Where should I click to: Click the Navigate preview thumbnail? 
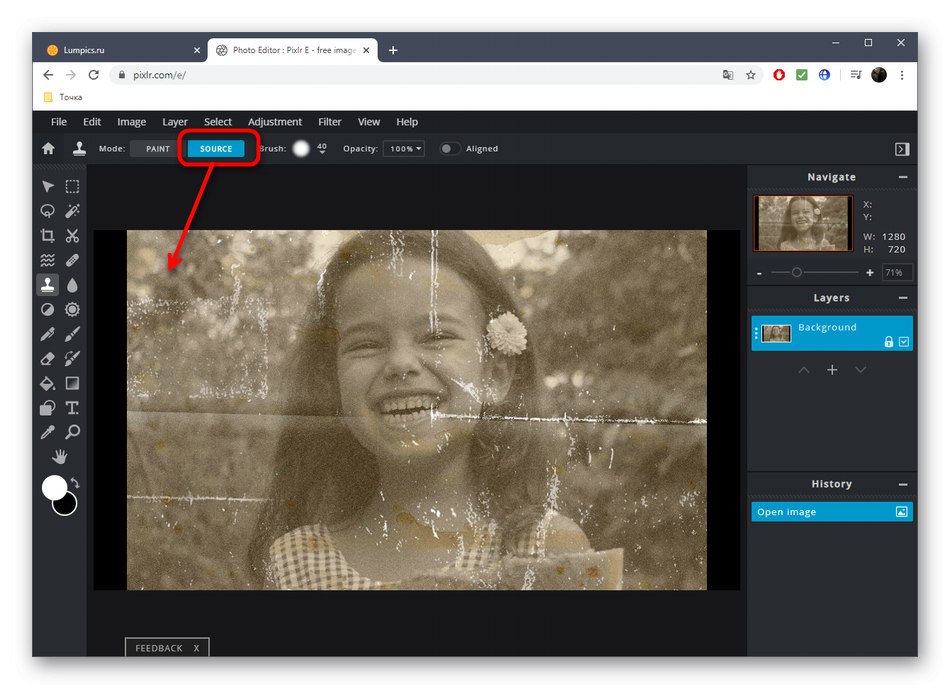(x=803, y=223)
